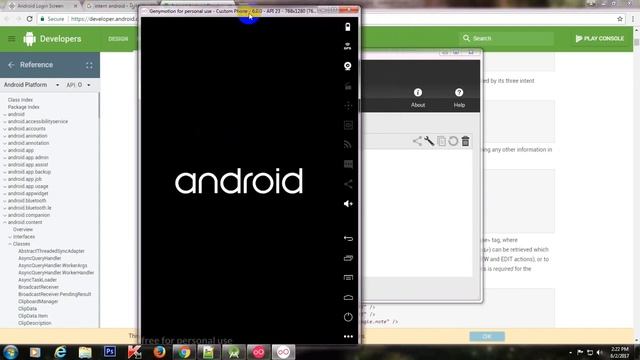Open the File Explorer folder on taskbar

pos(85,352)
